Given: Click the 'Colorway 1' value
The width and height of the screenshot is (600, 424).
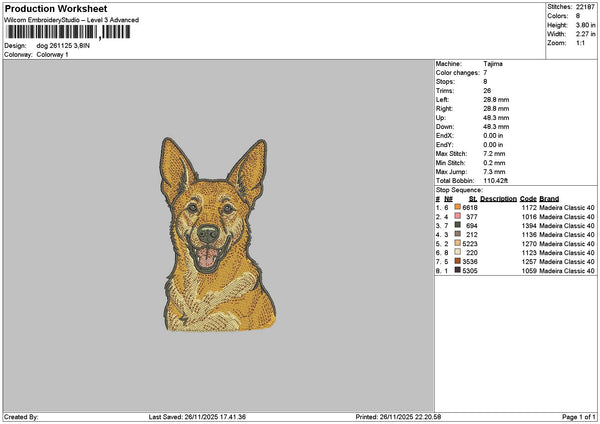Looking at the screenshot, I should pyautogui.click(x=52, y=55).
